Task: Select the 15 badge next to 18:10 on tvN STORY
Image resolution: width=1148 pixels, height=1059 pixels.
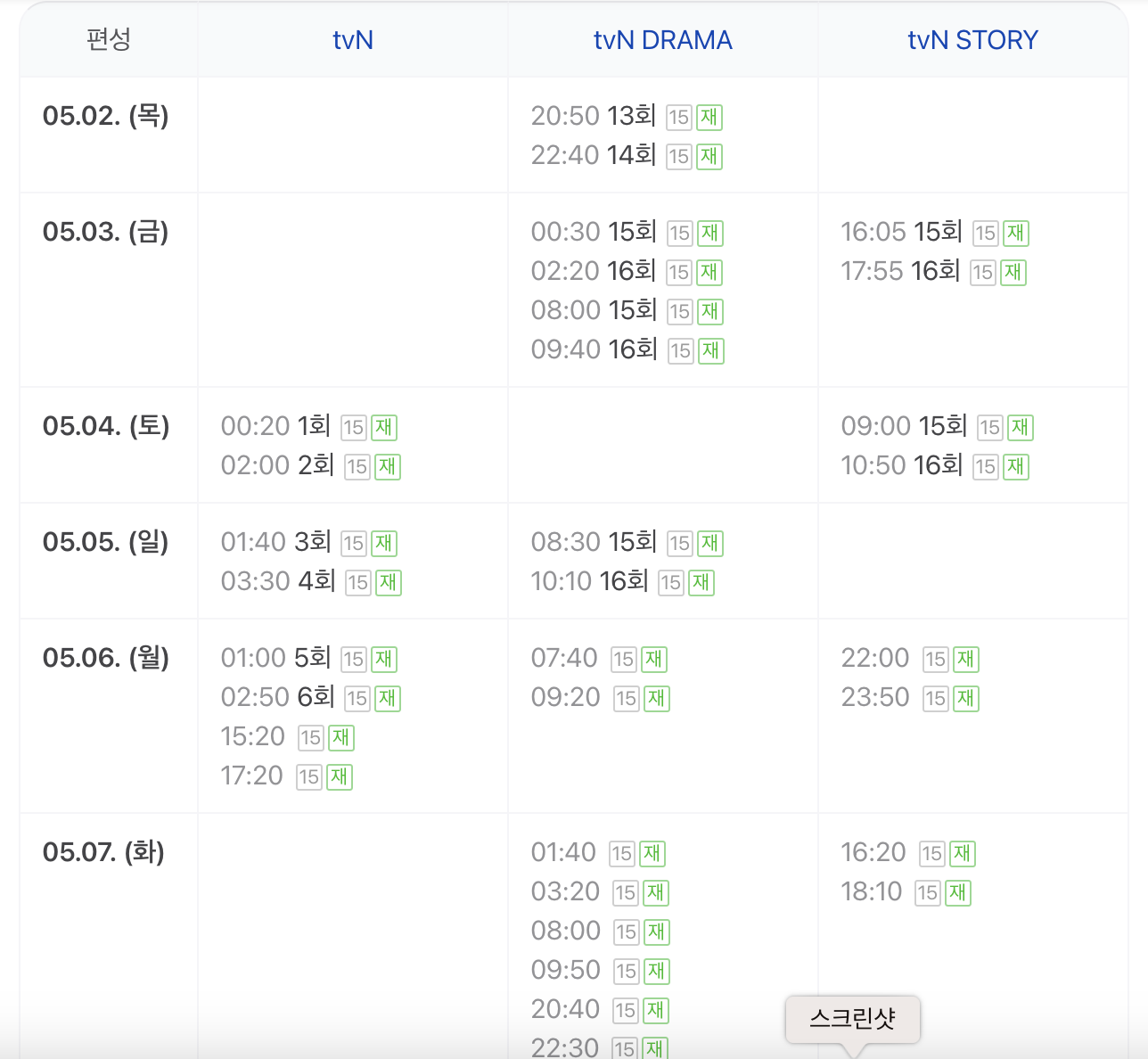Action: tap(927, 892)
